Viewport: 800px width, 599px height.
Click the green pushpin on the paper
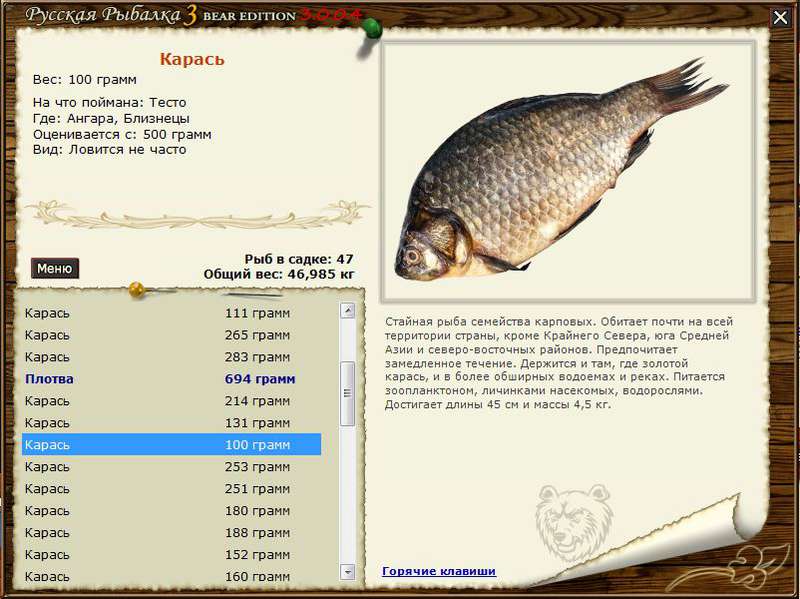[x=371, y=27]
